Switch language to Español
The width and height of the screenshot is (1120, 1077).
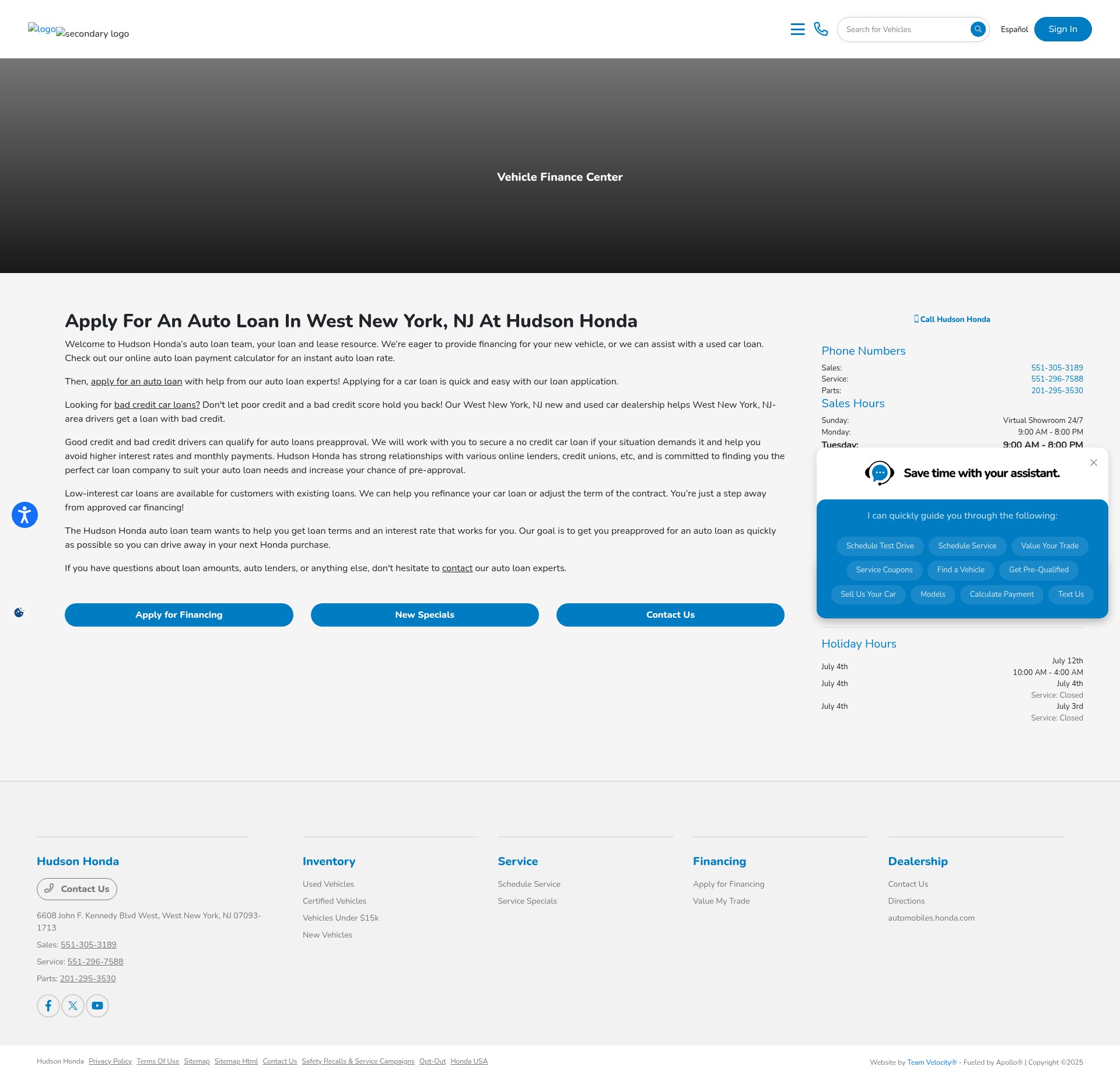tap(1014, 29)
